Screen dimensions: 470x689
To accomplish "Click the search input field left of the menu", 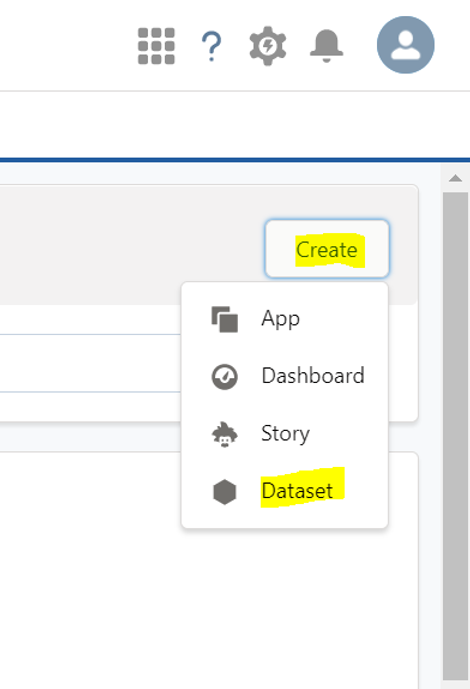I will click(90, 363).
